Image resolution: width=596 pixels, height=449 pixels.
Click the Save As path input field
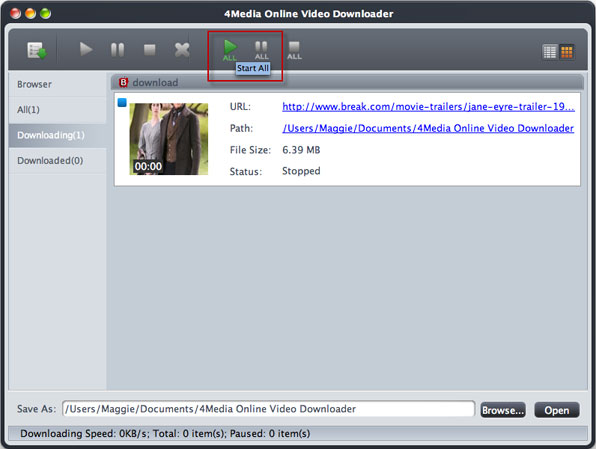268,409
